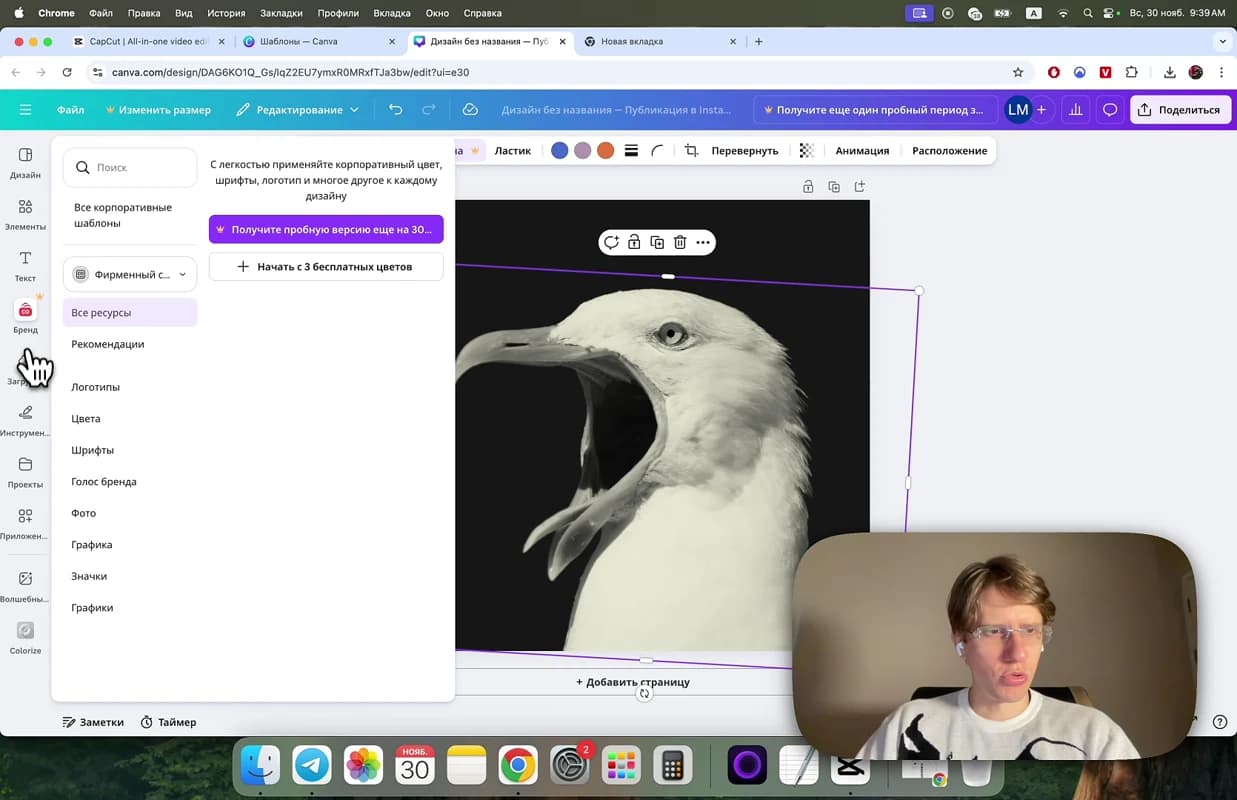Open the Canva hamburger main menu
Viewport: 1237px width, 800px height.
[x=25, y=110]
